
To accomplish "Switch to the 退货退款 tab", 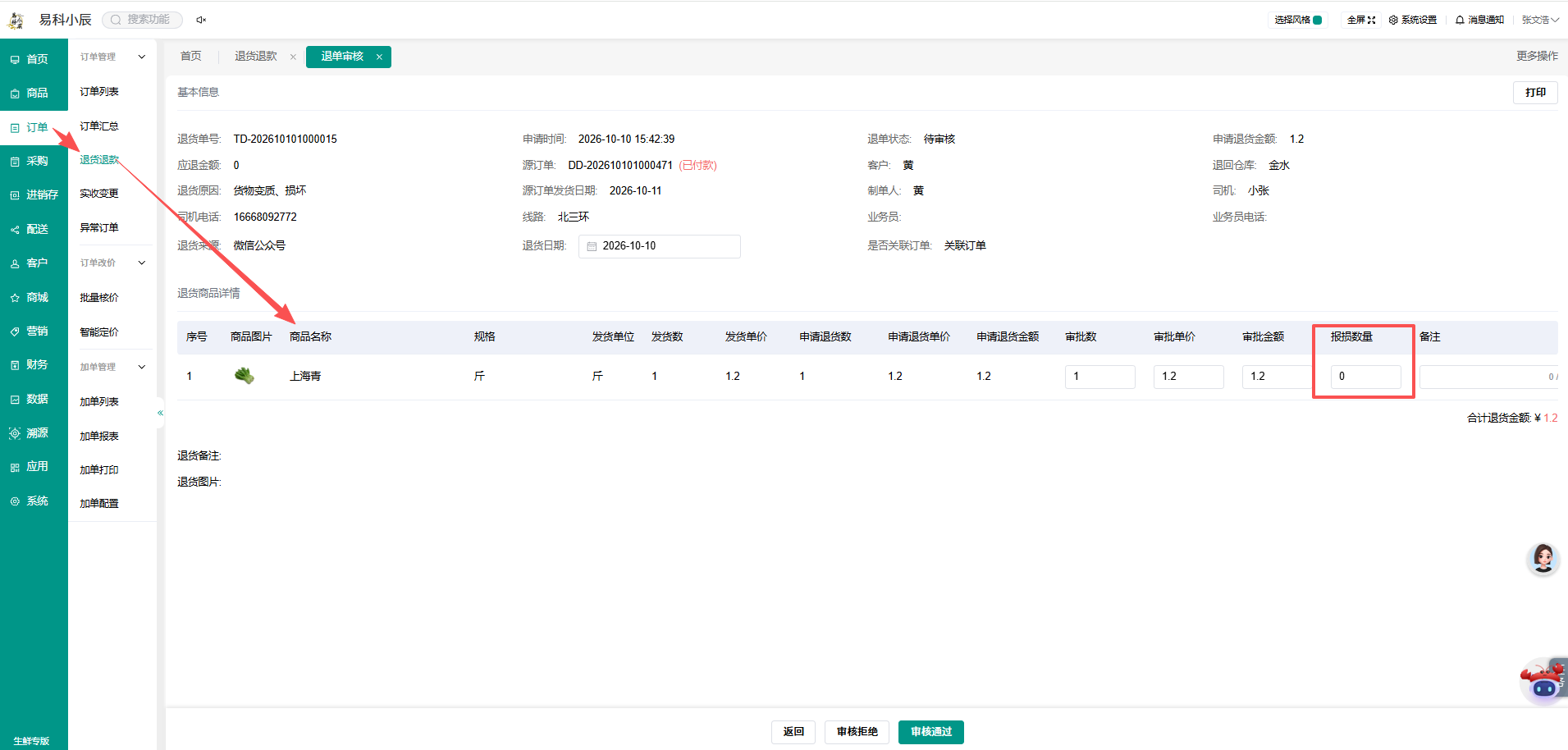I will pos(256,57).
